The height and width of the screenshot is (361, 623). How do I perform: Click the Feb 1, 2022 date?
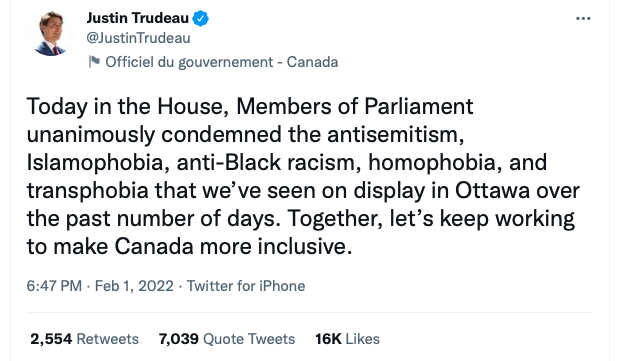click(x=134, y=286)
